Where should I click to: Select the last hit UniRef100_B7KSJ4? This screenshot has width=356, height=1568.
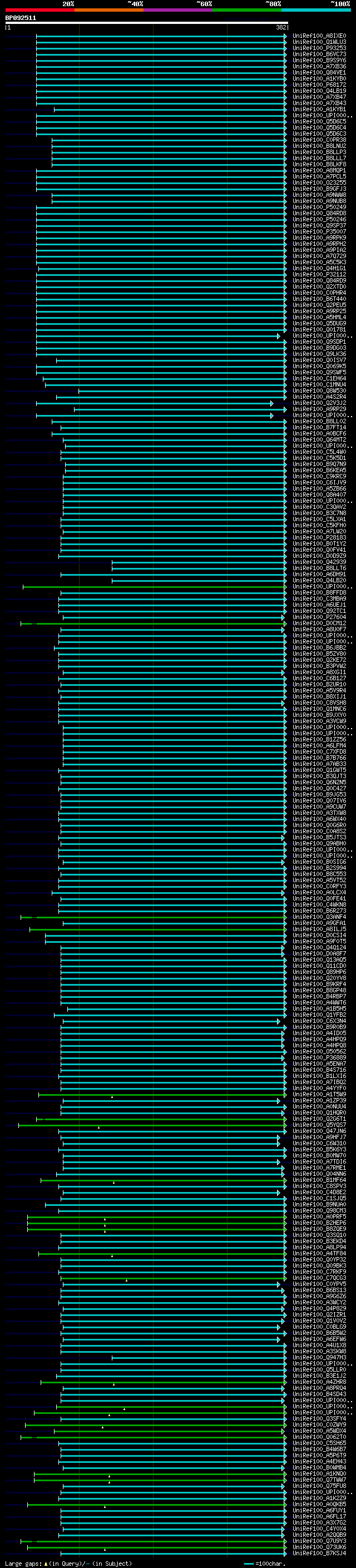click(319, 1554)
